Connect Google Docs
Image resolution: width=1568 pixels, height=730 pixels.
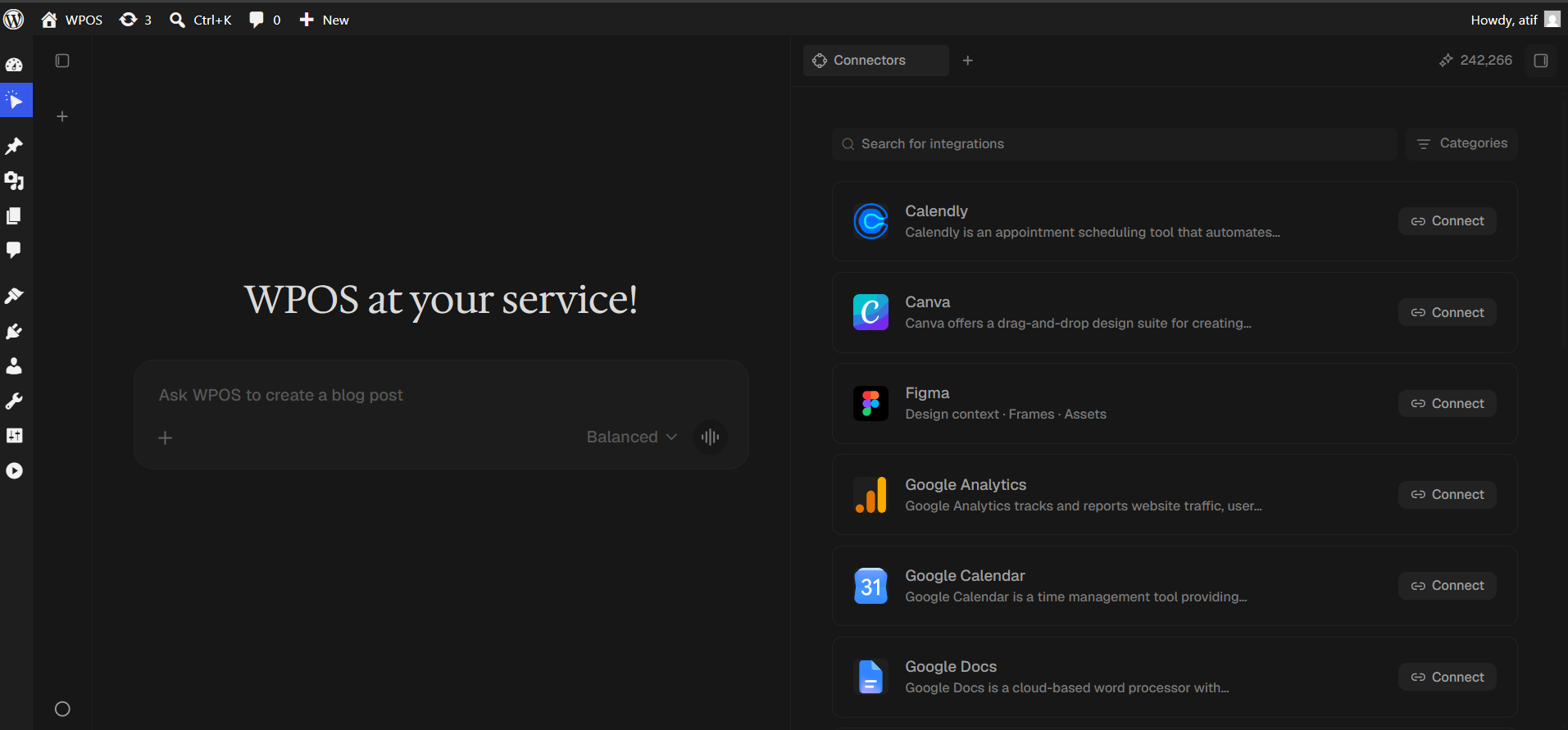[1448, 677]
